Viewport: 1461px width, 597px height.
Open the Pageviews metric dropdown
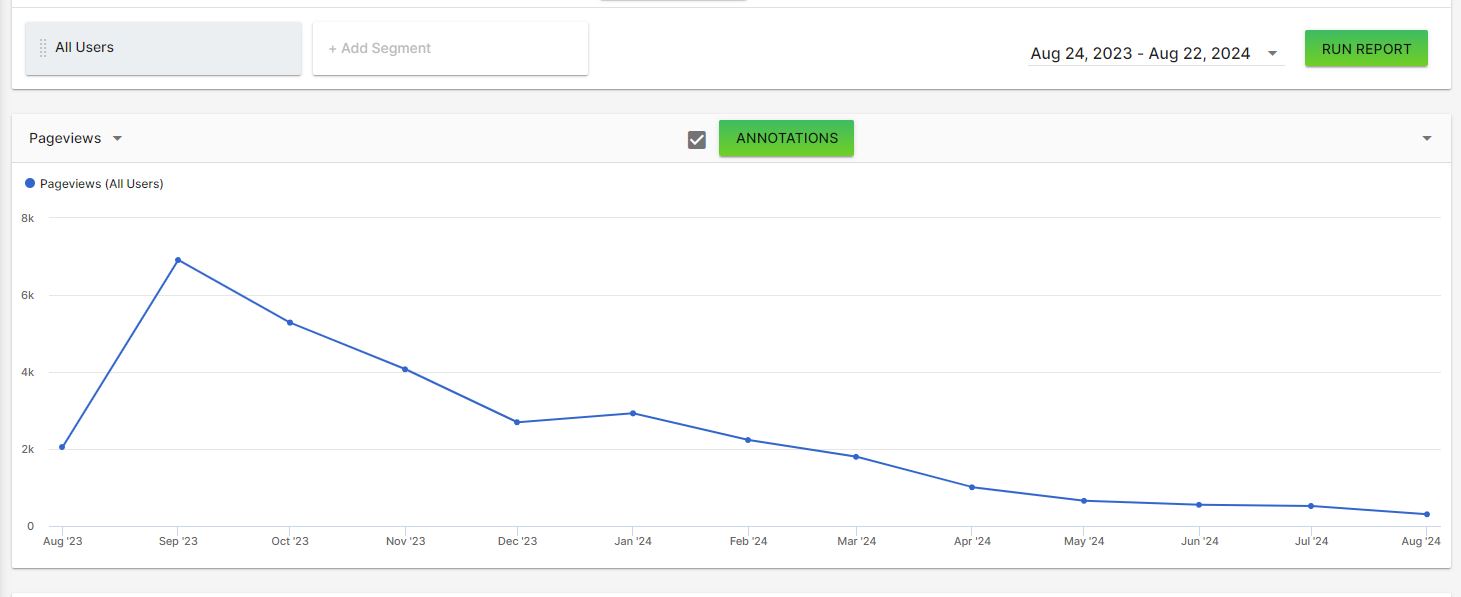click(75, 138)
